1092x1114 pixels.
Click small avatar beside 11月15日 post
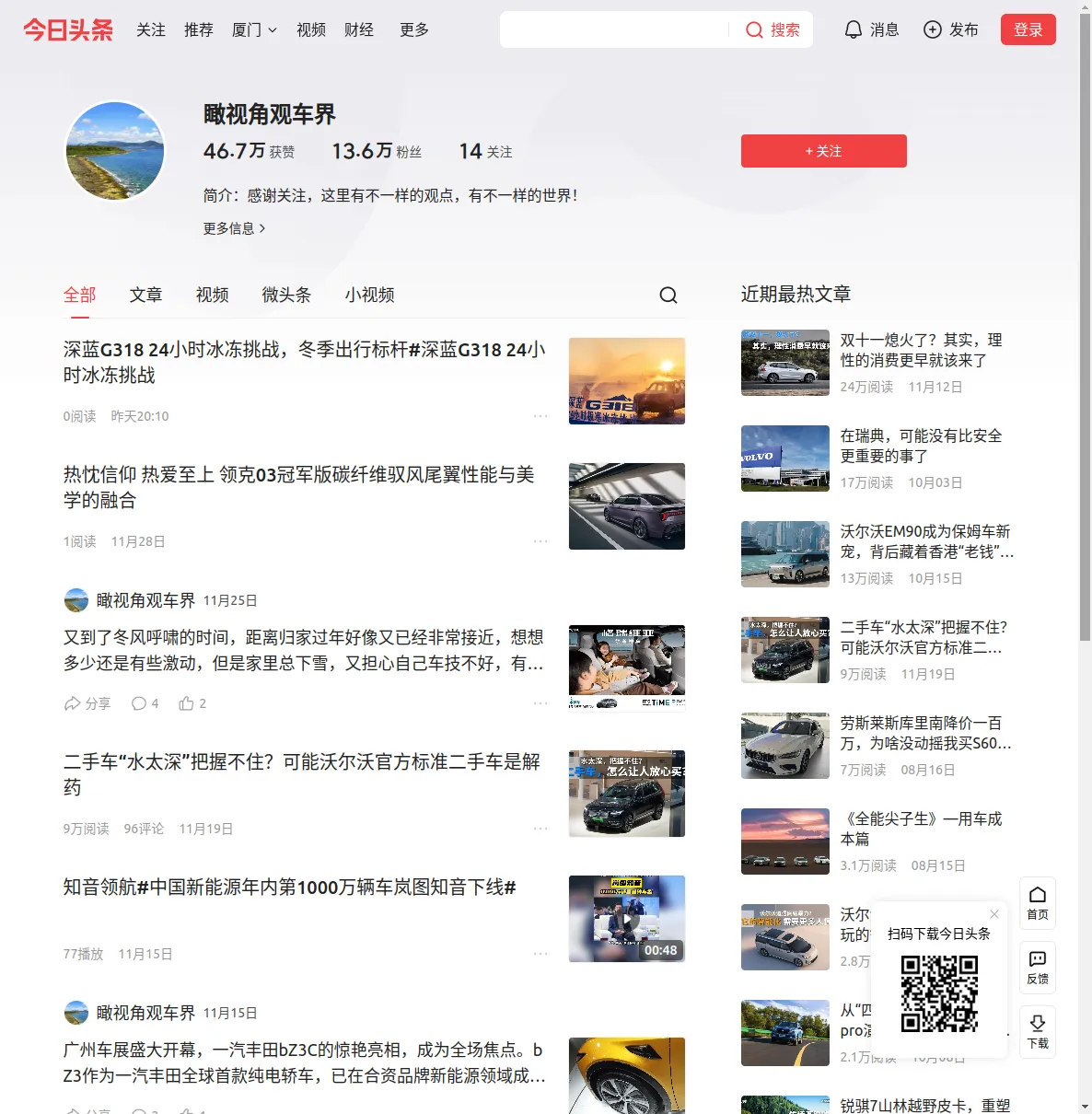click(76, 1013)
